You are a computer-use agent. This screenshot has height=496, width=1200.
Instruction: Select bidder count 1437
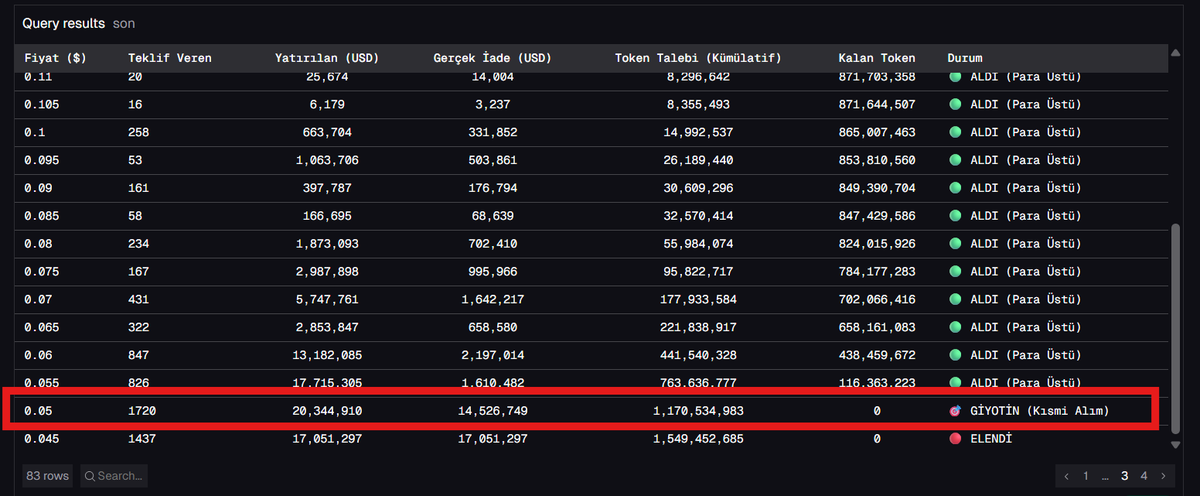(x=142, y=438)
